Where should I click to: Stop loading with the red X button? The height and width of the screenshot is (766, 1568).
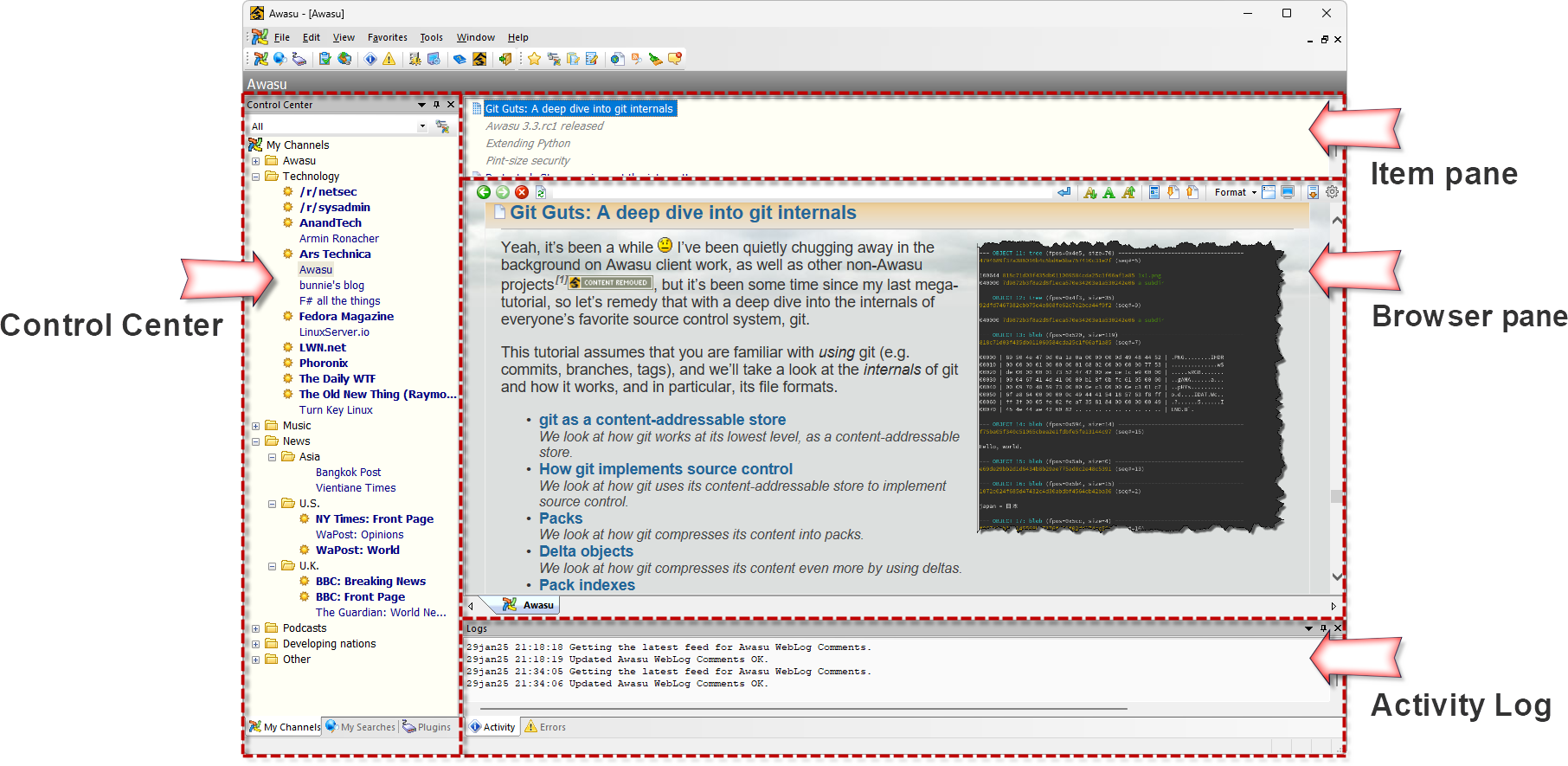[x=522, y=192]
